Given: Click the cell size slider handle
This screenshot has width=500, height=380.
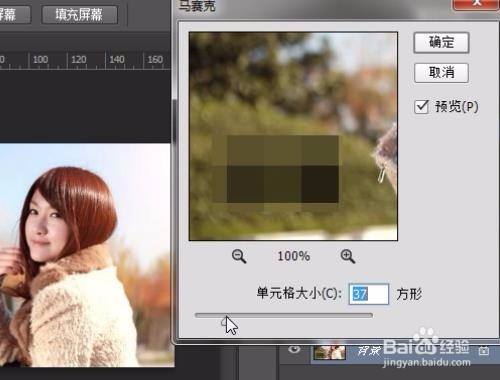Looking at the screenshot, I should point(226,321).
